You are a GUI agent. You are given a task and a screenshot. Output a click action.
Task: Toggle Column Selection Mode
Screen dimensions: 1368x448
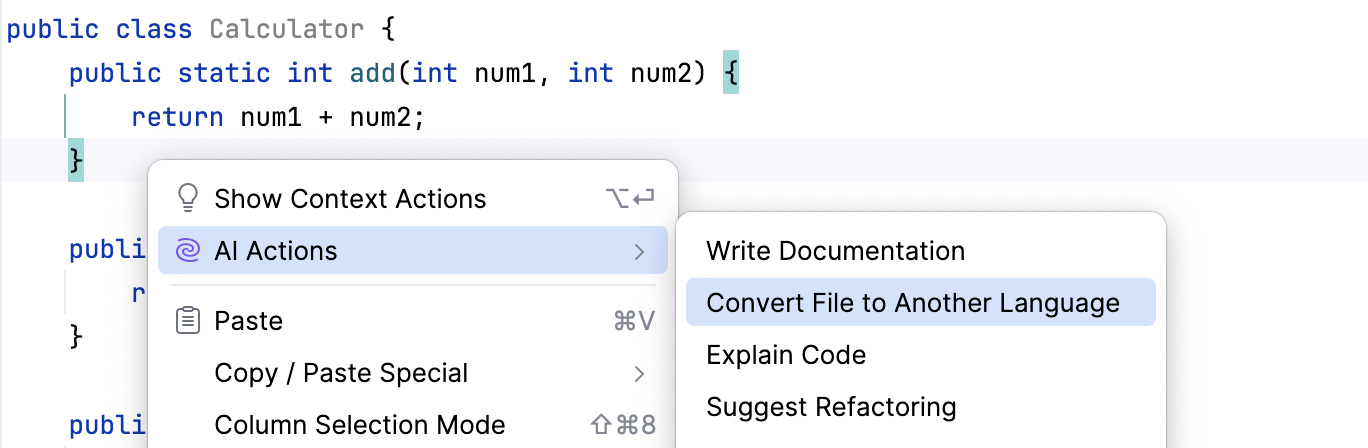tap(360, 425)
